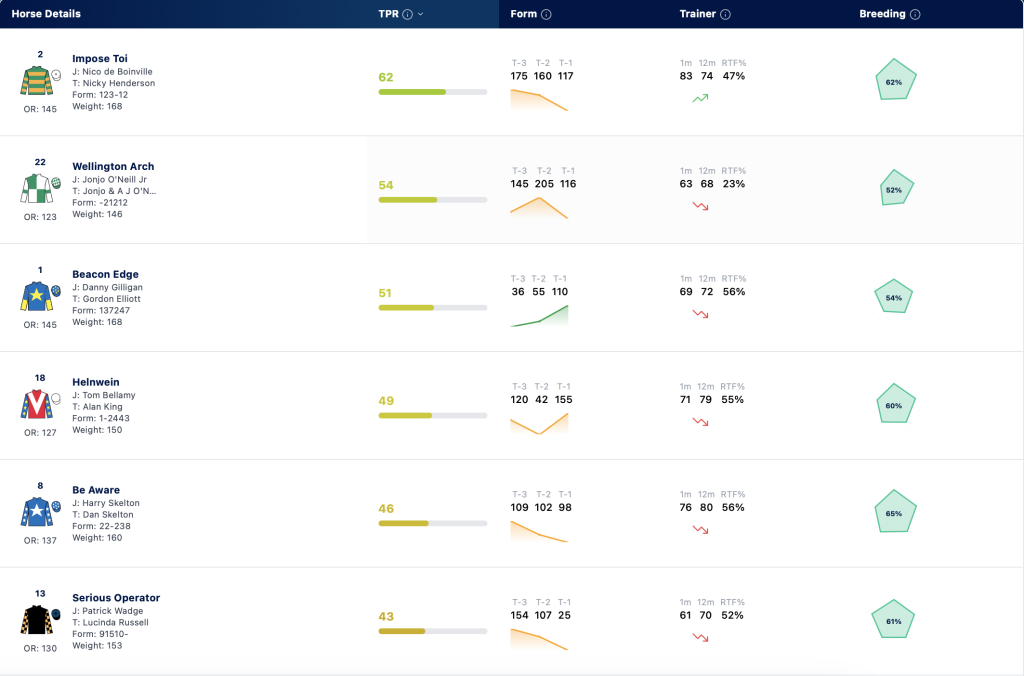Click the TPR info icon

click(408, 14)
